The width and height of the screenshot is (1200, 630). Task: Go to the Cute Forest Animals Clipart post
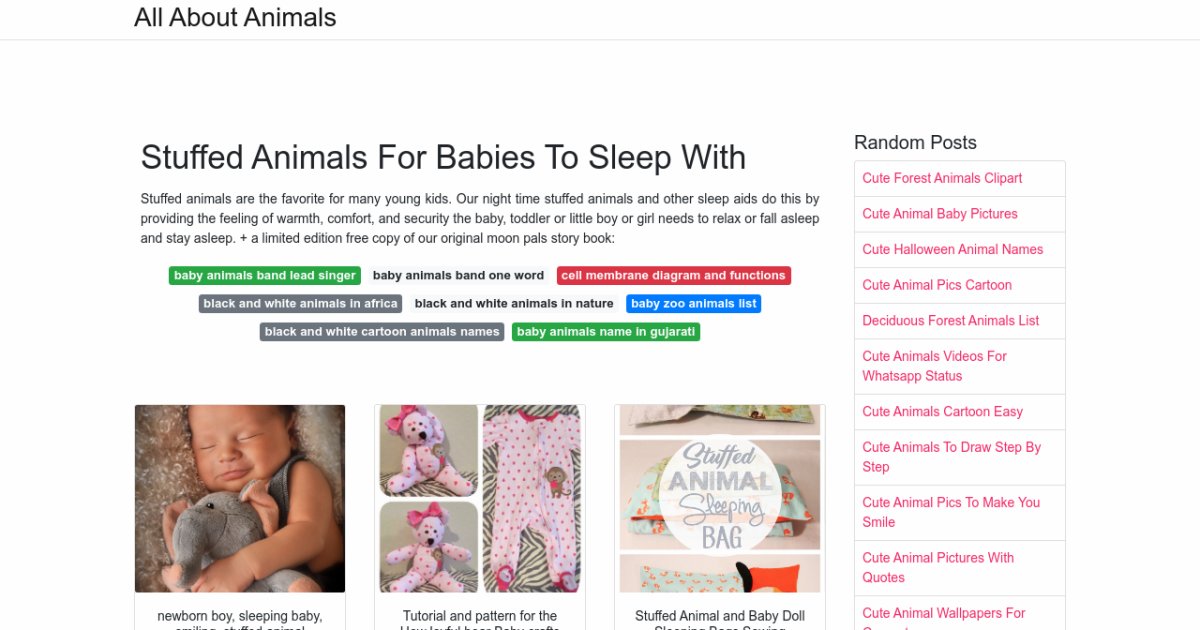click(x=942, y=178)
